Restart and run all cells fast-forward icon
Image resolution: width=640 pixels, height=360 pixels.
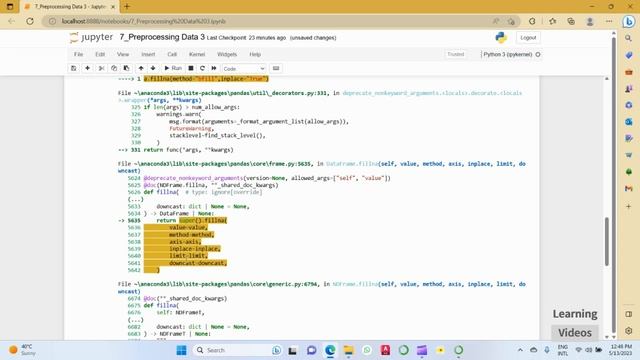pyautogui.click(x=214, y=68)
